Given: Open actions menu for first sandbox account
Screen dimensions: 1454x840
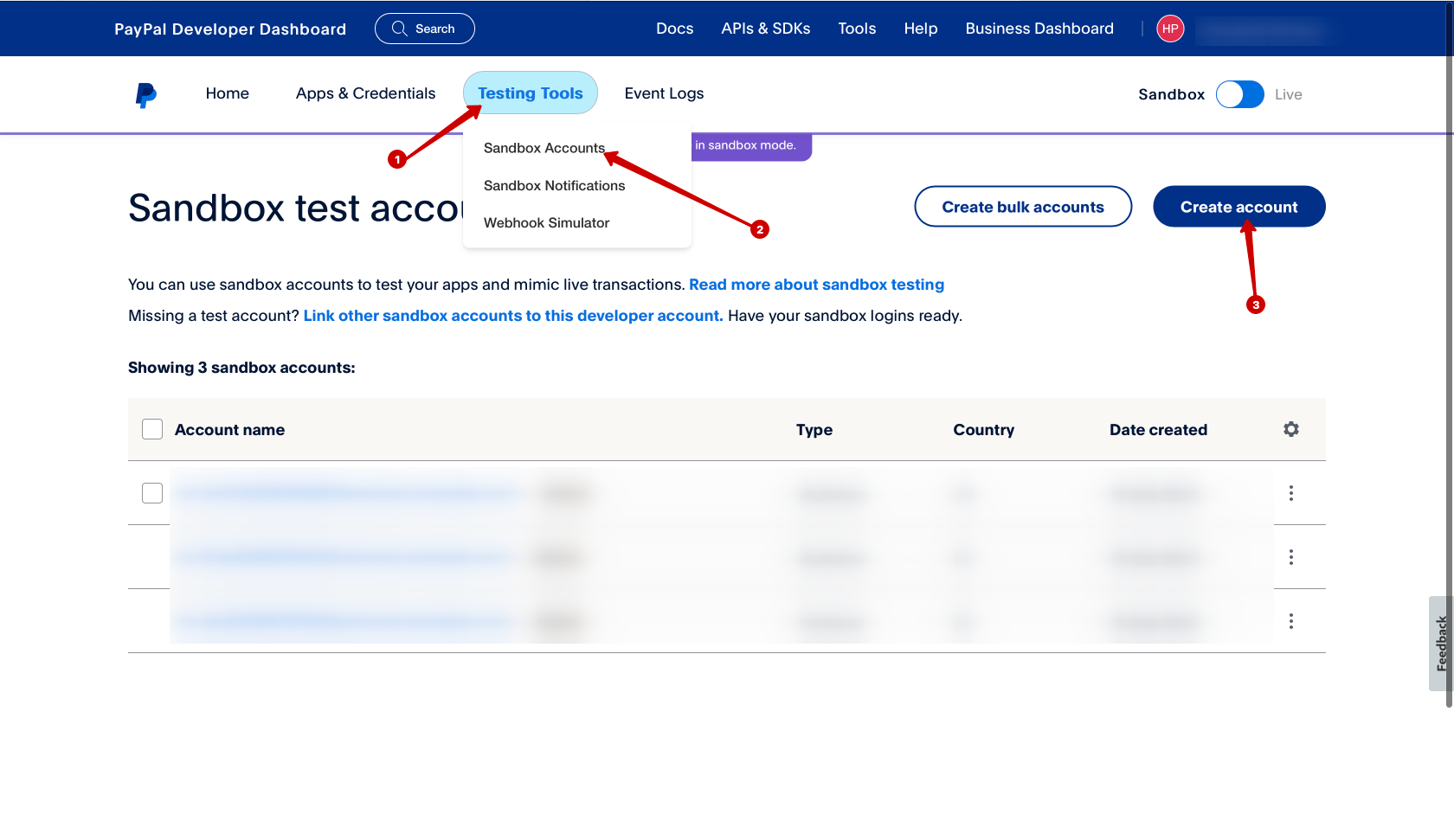Looking at the screenshot, I should pyautogui.click(x=1290, y=493).
